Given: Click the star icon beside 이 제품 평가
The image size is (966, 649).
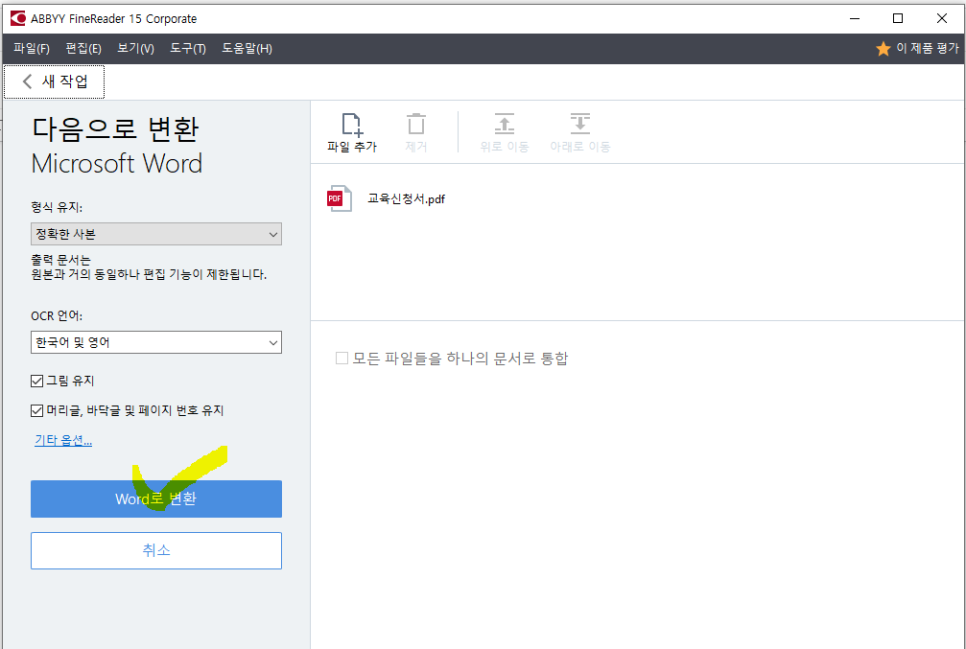Looking at the screenshot, I should coord(883,49).
